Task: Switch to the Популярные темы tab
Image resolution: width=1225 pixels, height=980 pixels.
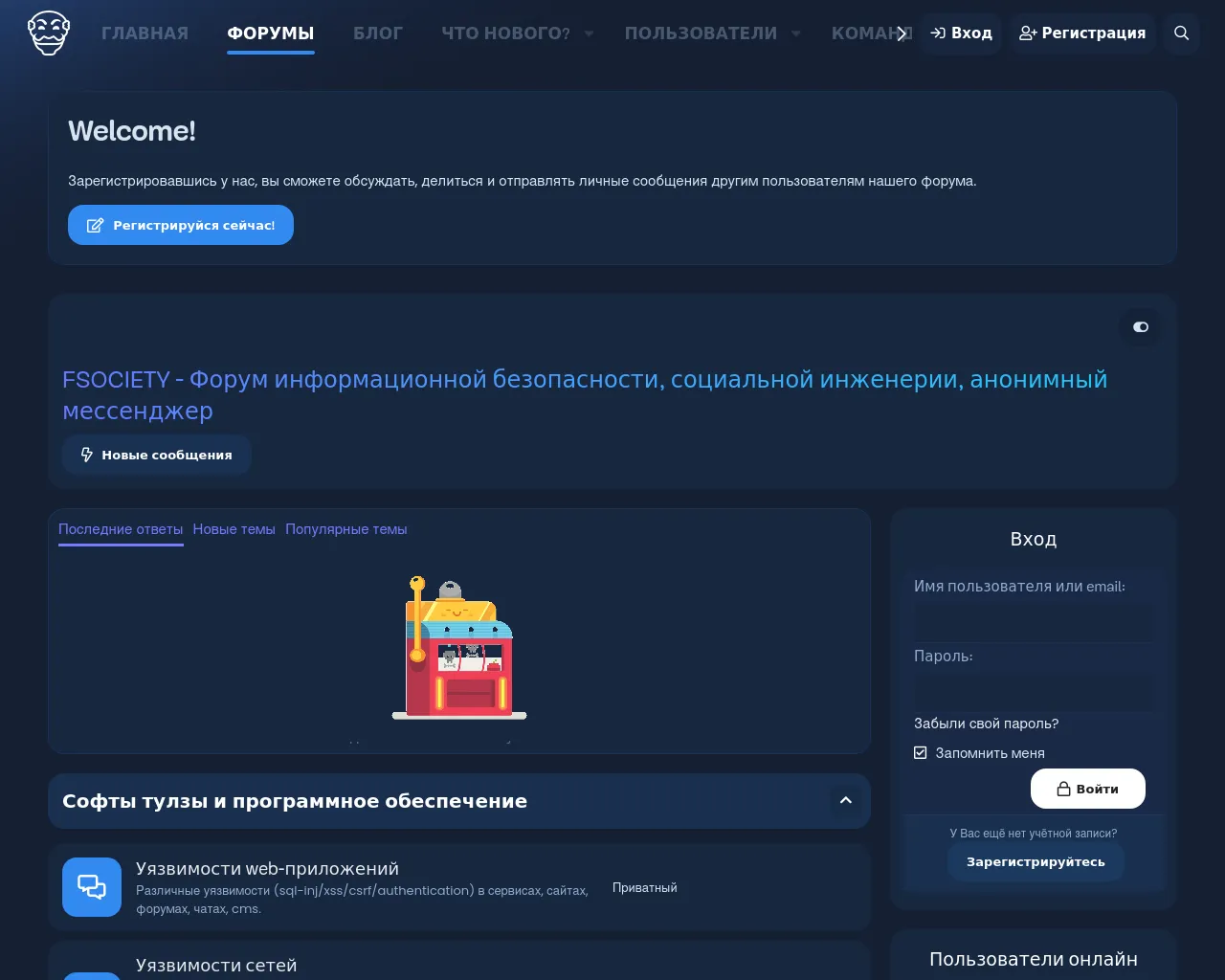Action: tap(346, 529)
